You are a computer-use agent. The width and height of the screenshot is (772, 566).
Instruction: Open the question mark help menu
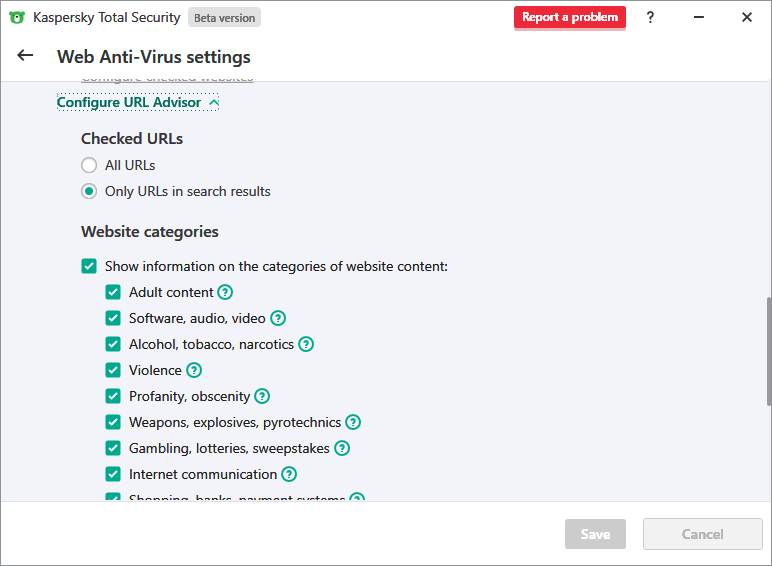650,17
